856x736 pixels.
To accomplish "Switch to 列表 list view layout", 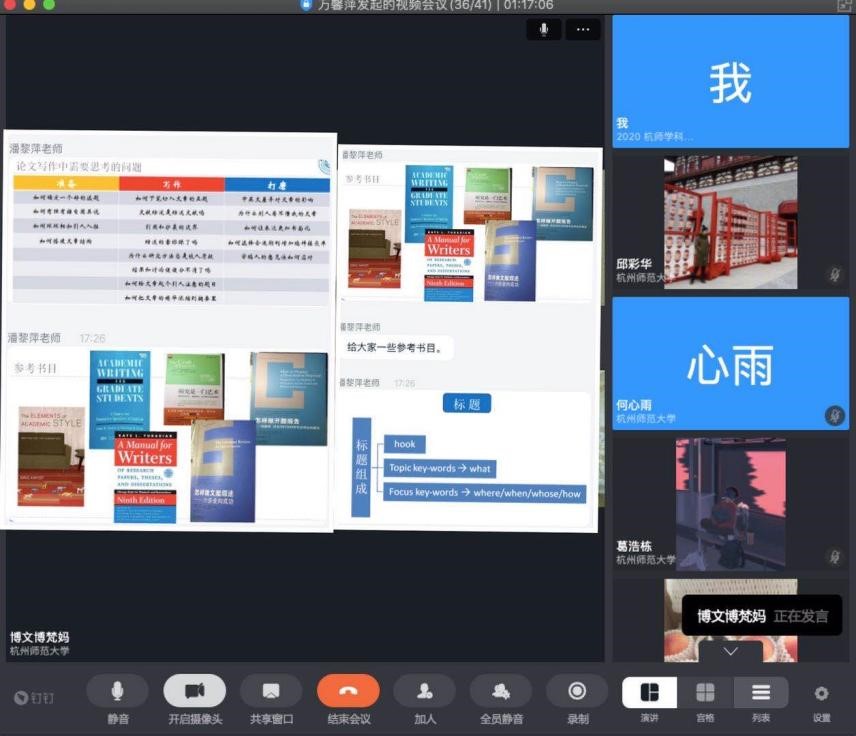I will pyautogui.click(x=761, y=693).
